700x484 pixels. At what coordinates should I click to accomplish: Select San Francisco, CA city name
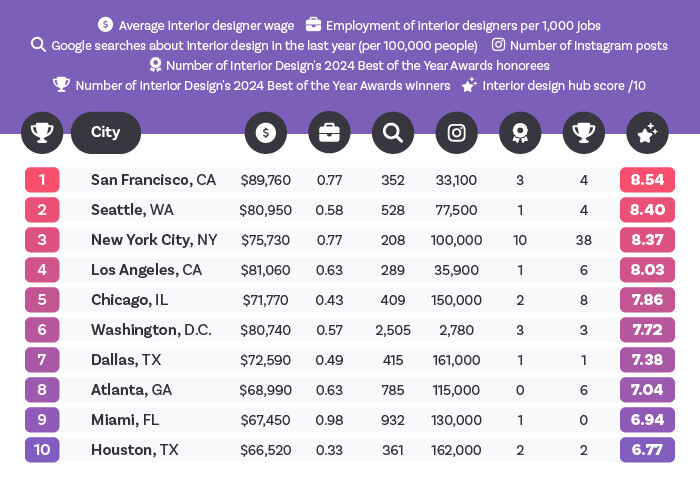tap(153, 180)
